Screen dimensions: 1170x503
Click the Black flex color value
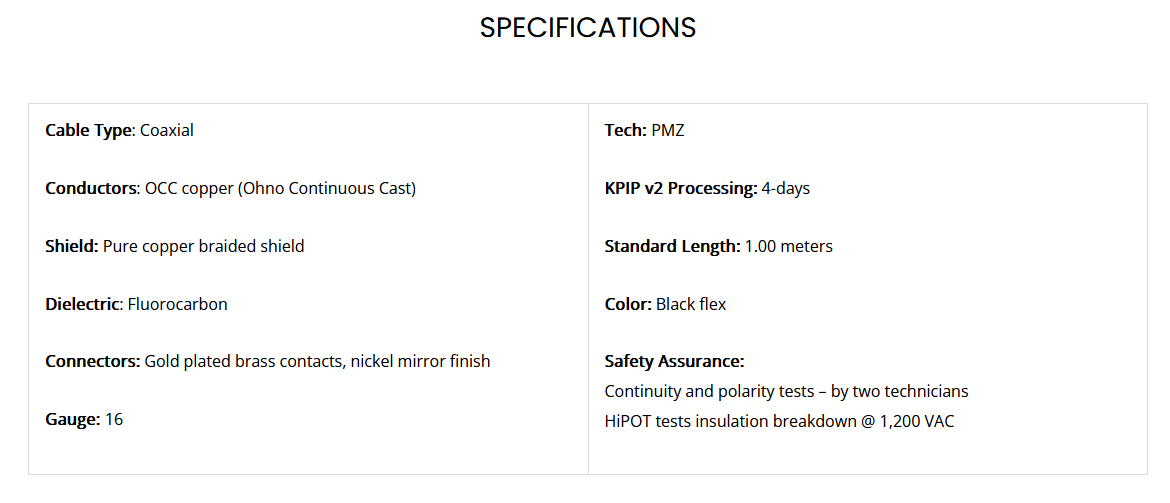click(x=691, y=304)
